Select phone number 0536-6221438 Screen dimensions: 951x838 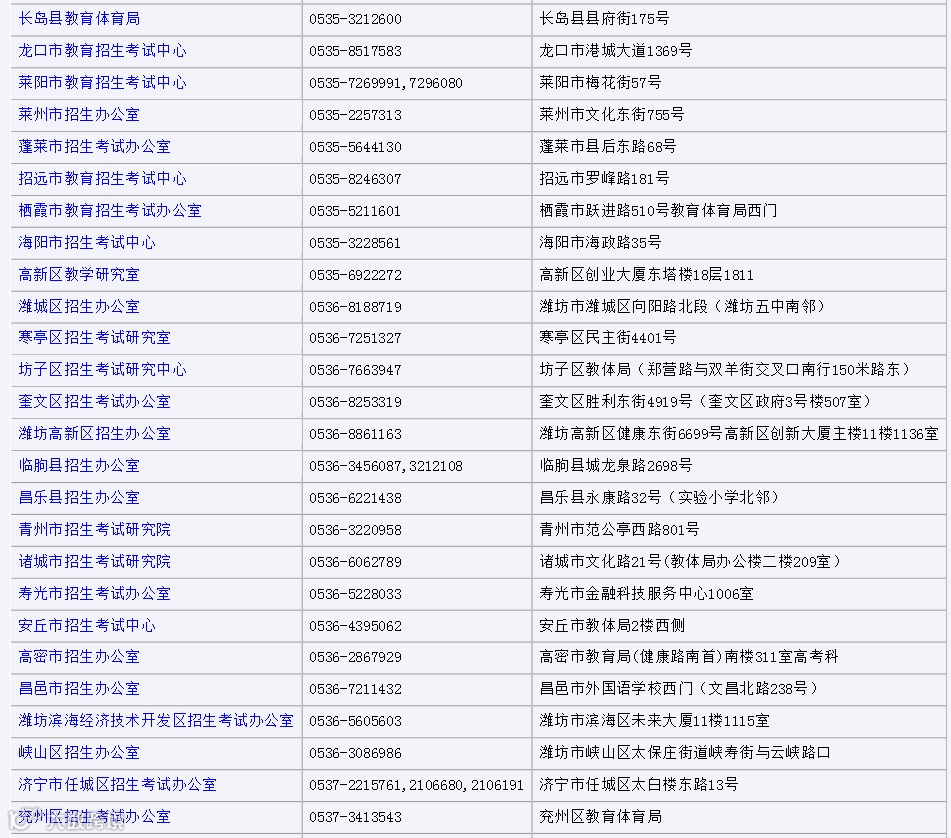(x=355, y=498)
